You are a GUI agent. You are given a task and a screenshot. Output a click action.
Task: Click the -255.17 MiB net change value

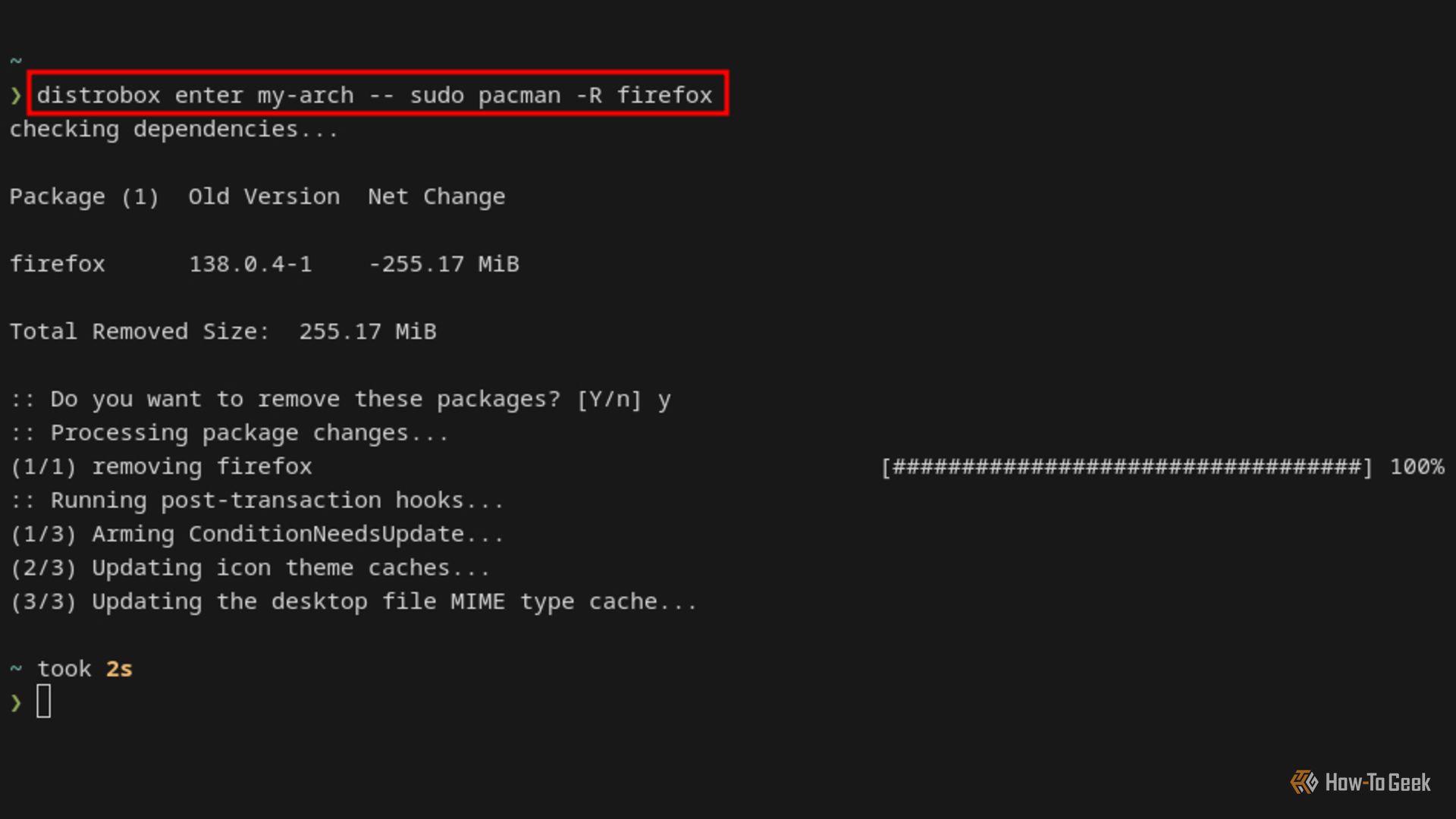pyautogui.click(x=444, y=264)
